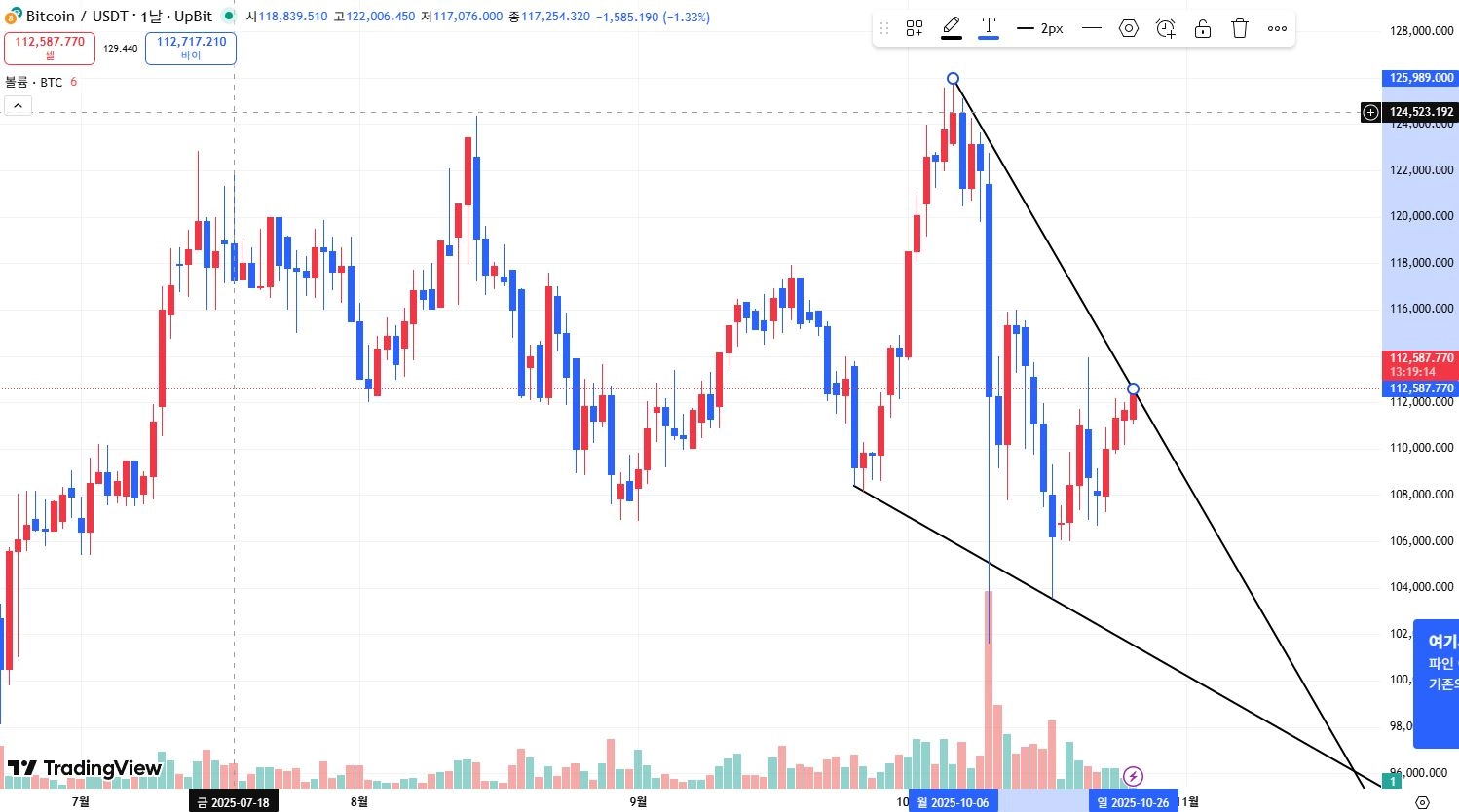1459x812 pixels.
Task: Click the red sell button 112,587.770
Action: 50,48
